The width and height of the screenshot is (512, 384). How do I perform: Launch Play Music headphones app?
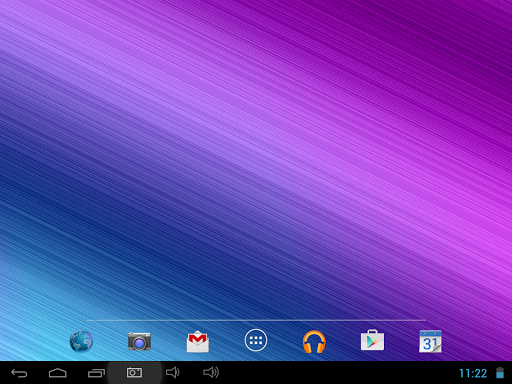[314, 341]
